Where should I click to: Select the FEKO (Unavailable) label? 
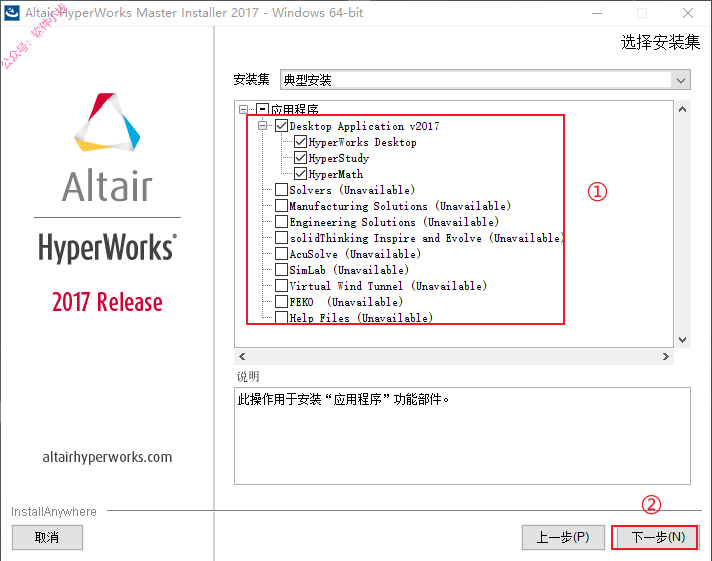346,302
